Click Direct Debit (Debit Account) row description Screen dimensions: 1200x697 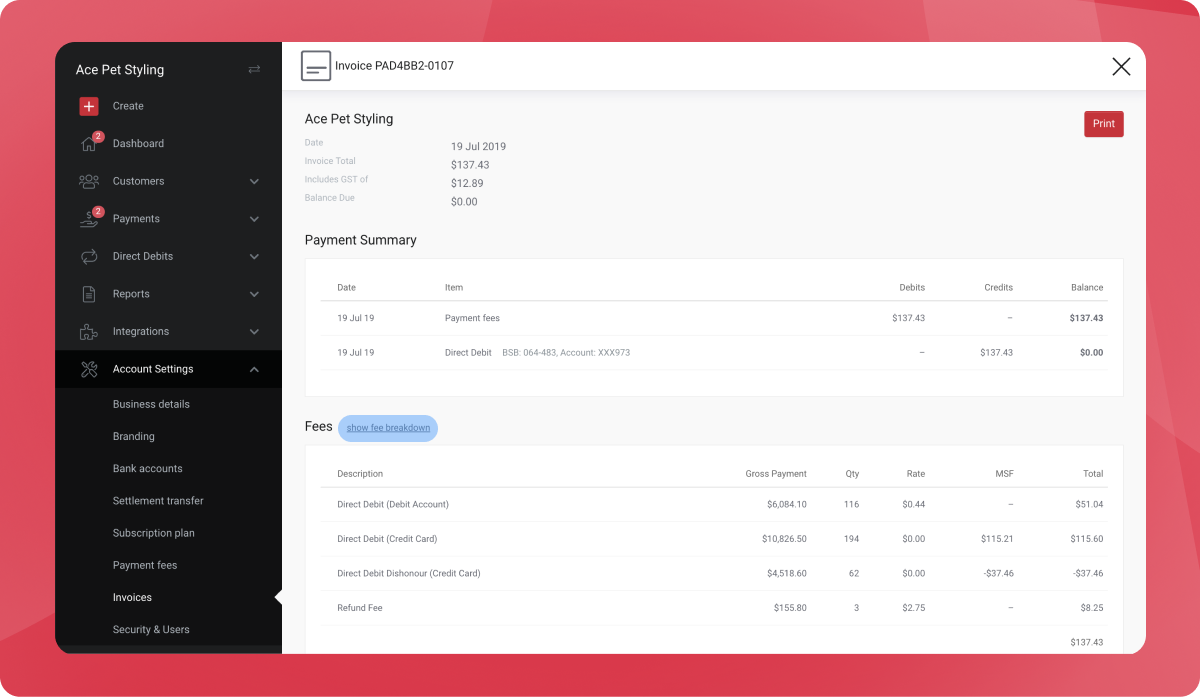(393, 505)
